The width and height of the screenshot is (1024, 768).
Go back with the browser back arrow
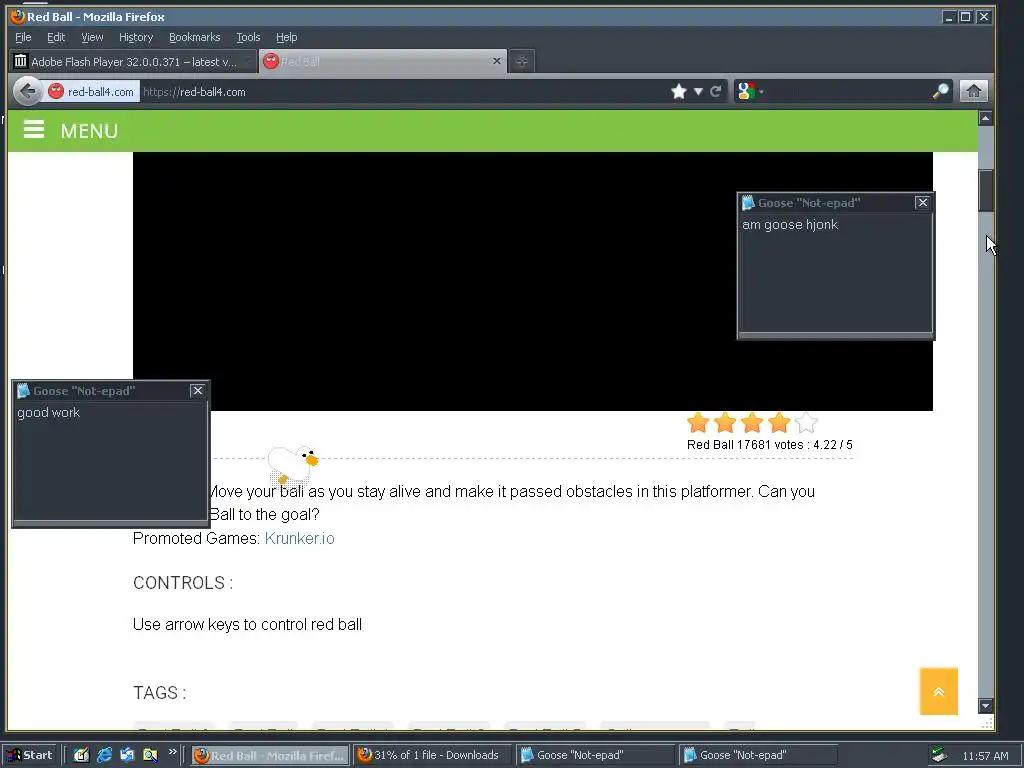click(27, 91)
